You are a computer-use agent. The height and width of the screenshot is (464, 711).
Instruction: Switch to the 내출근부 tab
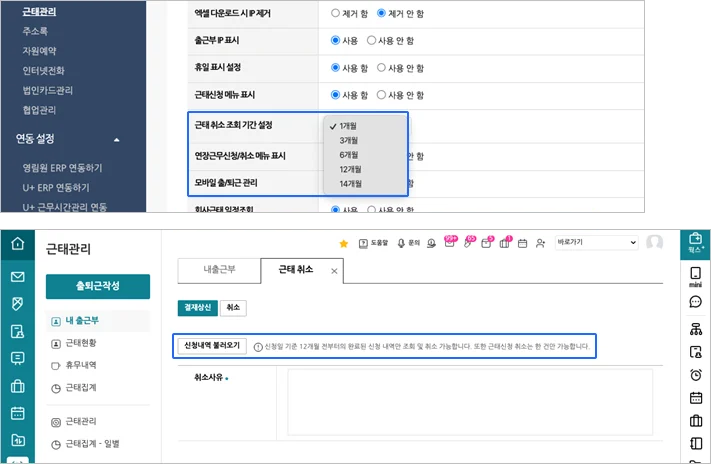[x=218, y=270]
